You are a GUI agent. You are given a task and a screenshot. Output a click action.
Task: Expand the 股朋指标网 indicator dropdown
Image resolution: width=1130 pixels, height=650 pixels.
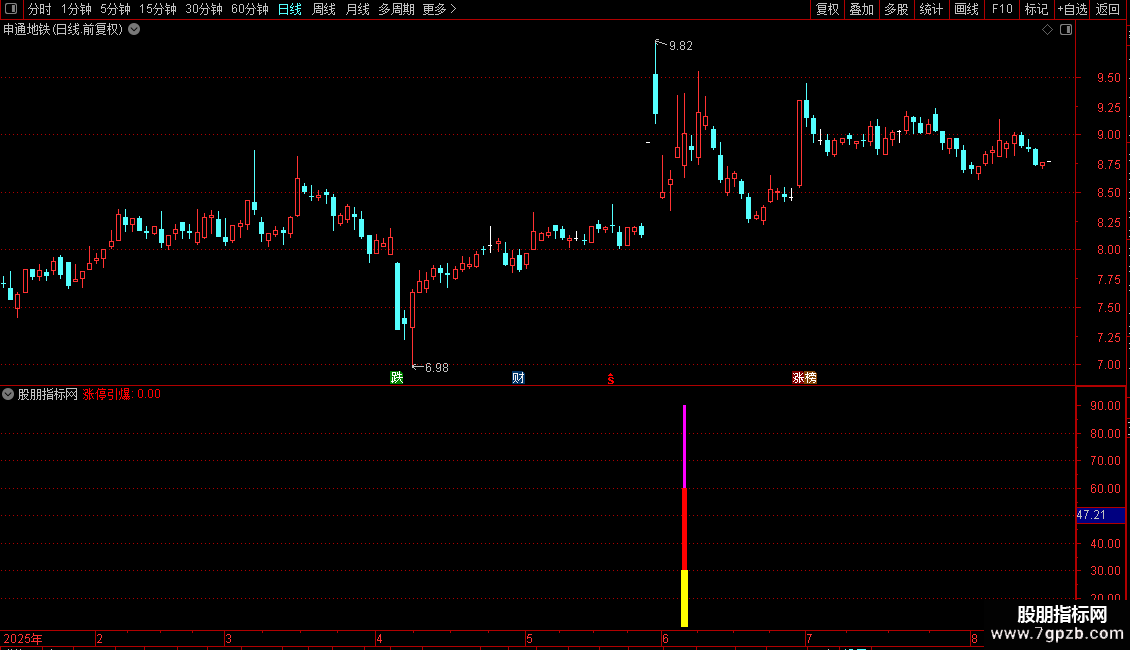click(8, 394)
